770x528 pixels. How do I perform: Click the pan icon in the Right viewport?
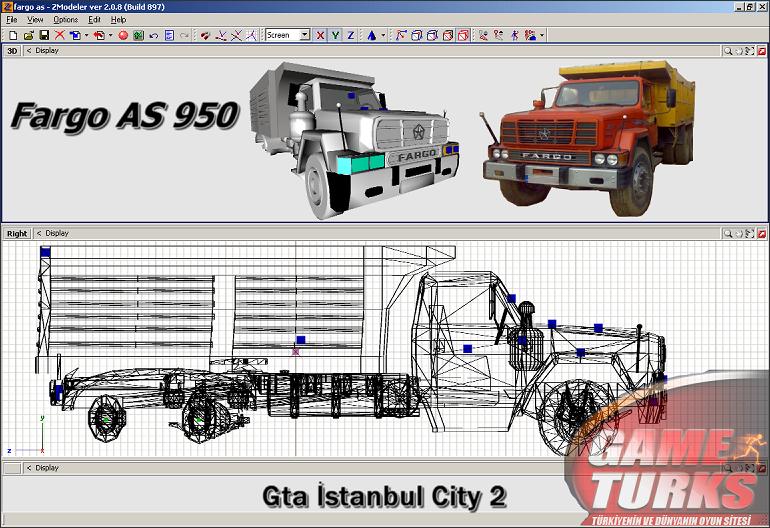point(739,233)
